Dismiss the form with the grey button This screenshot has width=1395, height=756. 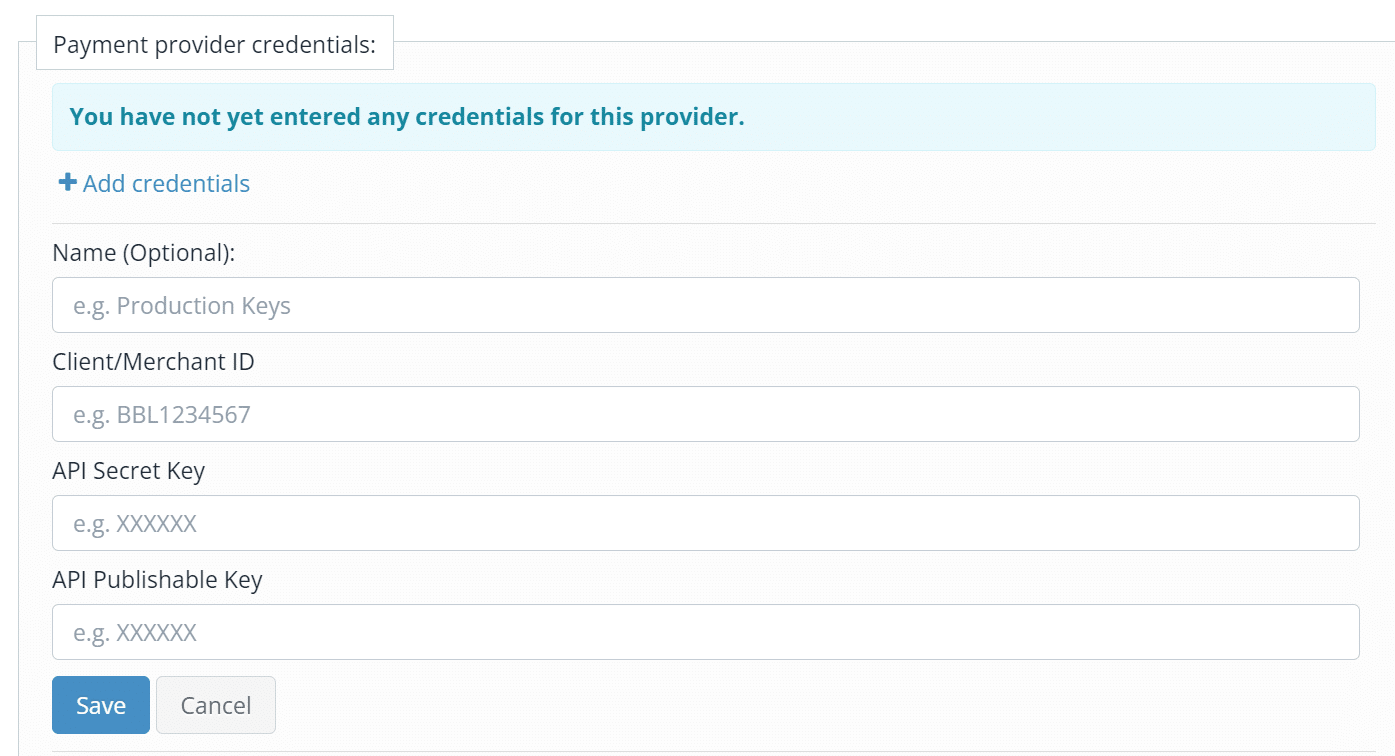[216, 705]
